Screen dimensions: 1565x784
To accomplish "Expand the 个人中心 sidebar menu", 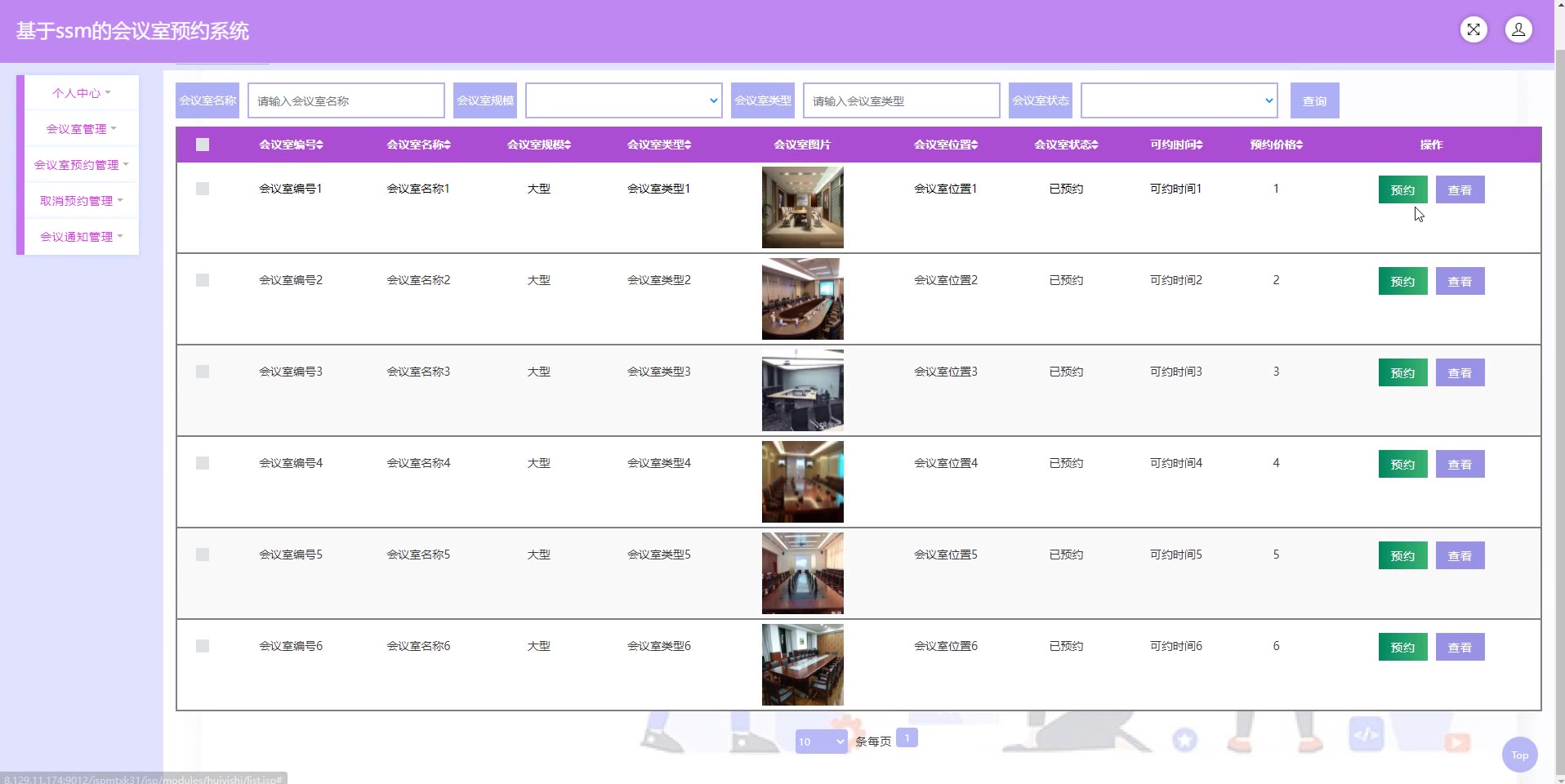I will (x=82, y=93).
